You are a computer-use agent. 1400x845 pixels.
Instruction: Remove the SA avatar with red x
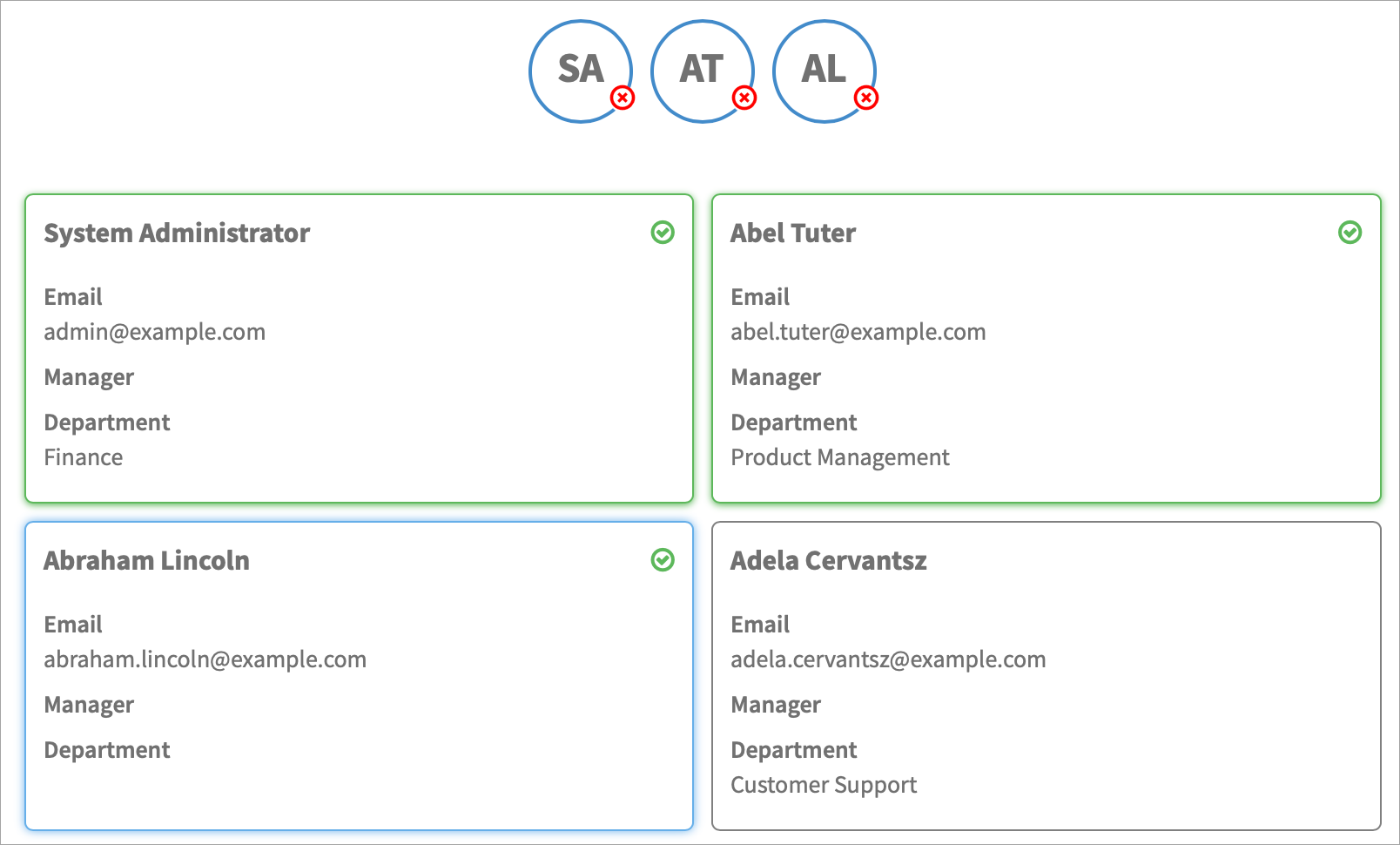(x=623, y=98)
